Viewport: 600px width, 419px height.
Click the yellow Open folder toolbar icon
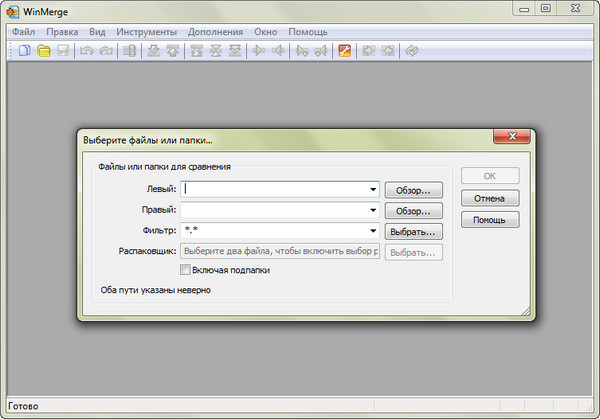point(44,51)
